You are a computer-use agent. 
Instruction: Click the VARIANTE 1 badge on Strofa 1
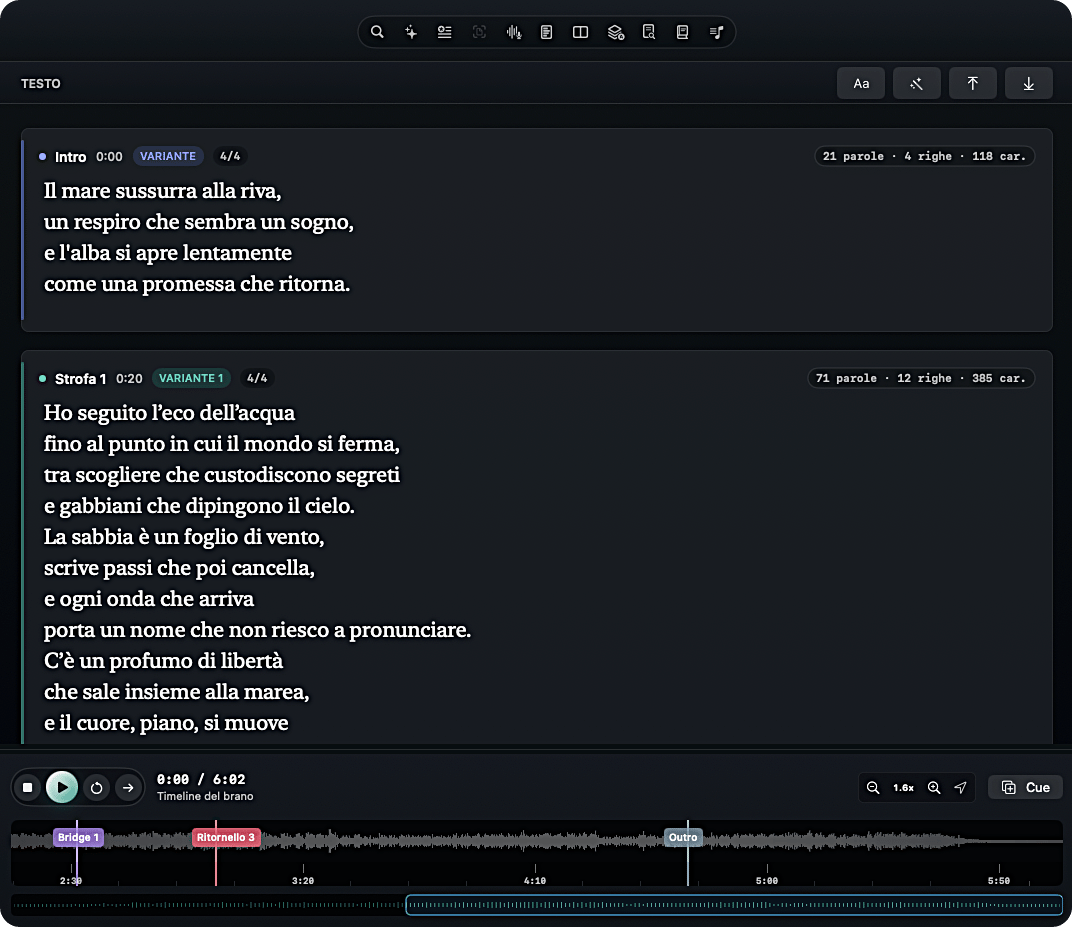[x=191, y=378]
